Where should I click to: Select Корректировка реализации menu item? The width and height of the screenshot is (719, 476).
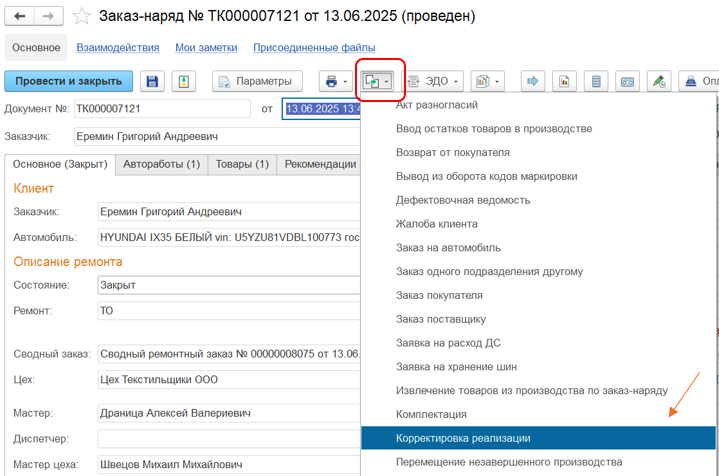coord(462,438)
